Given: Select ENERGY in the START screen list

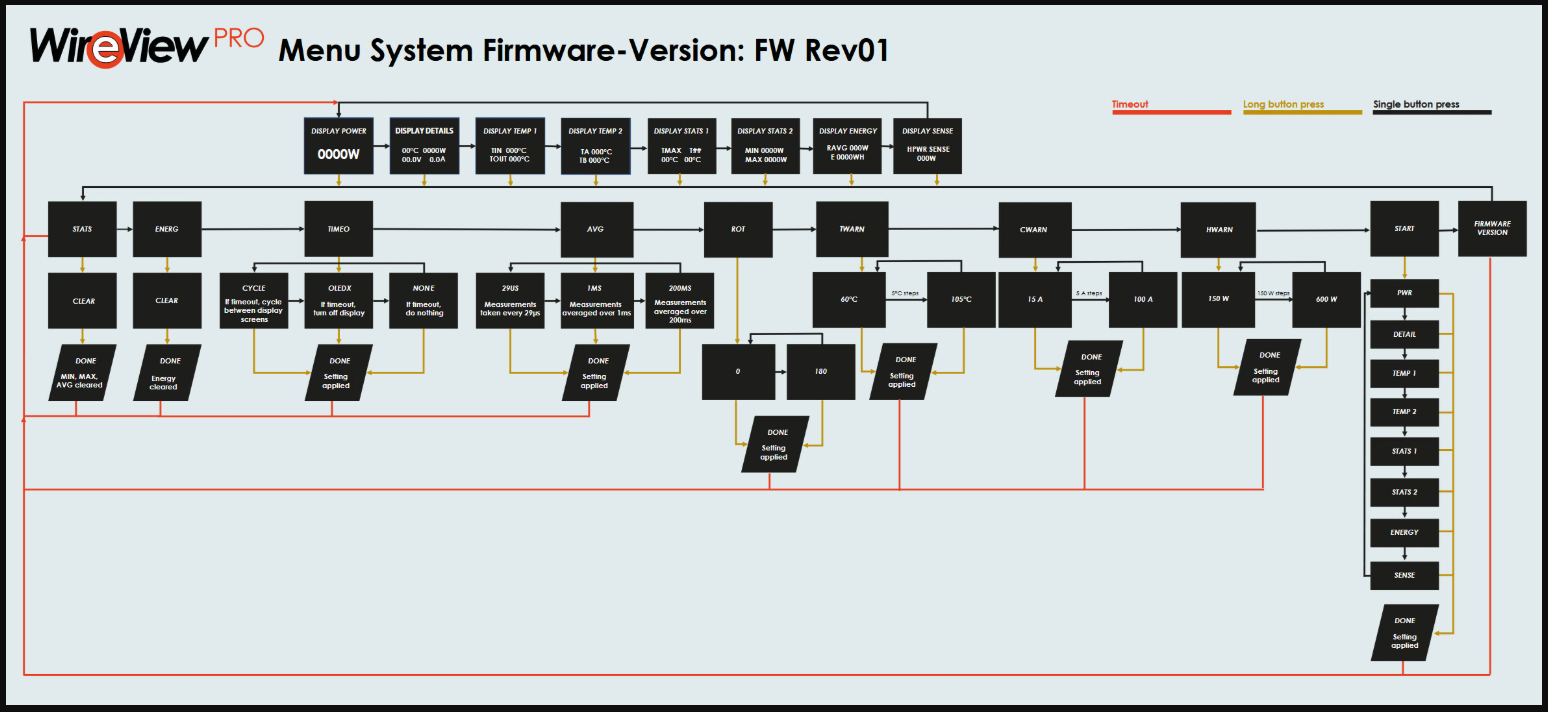Looking at the screenshot, I should [x=1404, y=533].
